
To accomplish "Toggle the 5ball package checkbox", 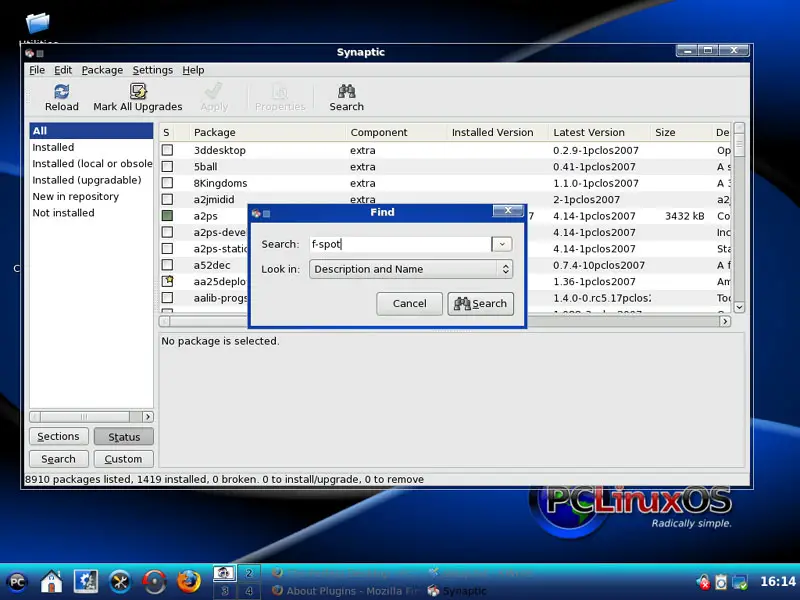I will pos(167,166).
